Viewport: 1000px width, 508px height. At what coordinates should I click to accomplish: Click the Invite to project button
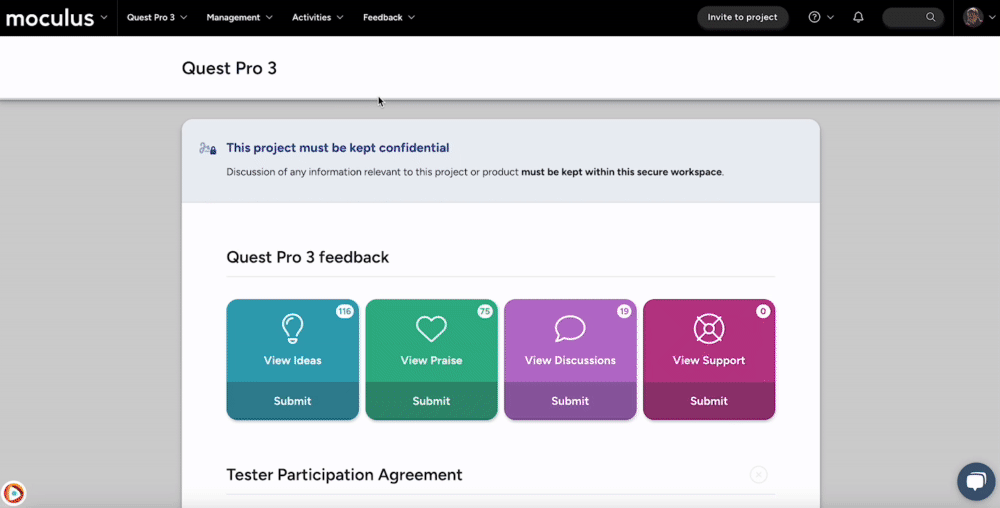(x=742, y=17)
